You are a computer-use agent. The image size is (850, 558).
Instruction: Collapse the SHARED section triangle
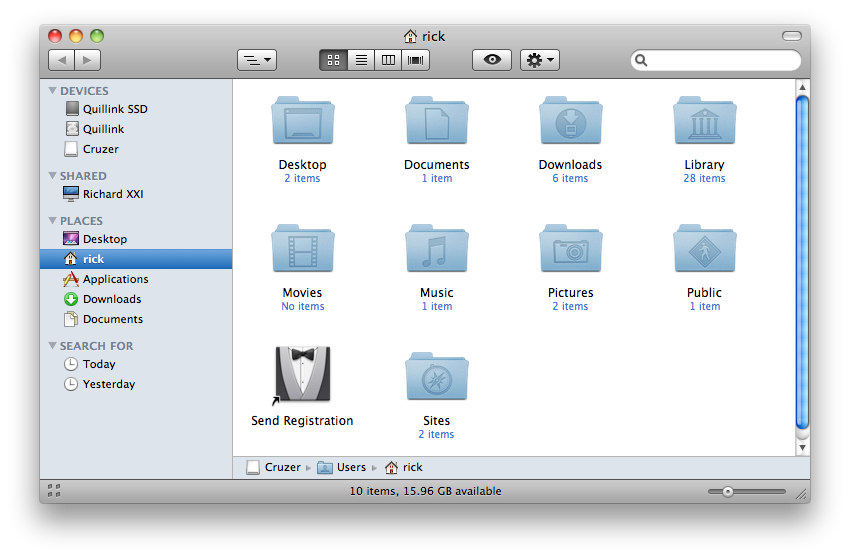(x=53, y=176)
